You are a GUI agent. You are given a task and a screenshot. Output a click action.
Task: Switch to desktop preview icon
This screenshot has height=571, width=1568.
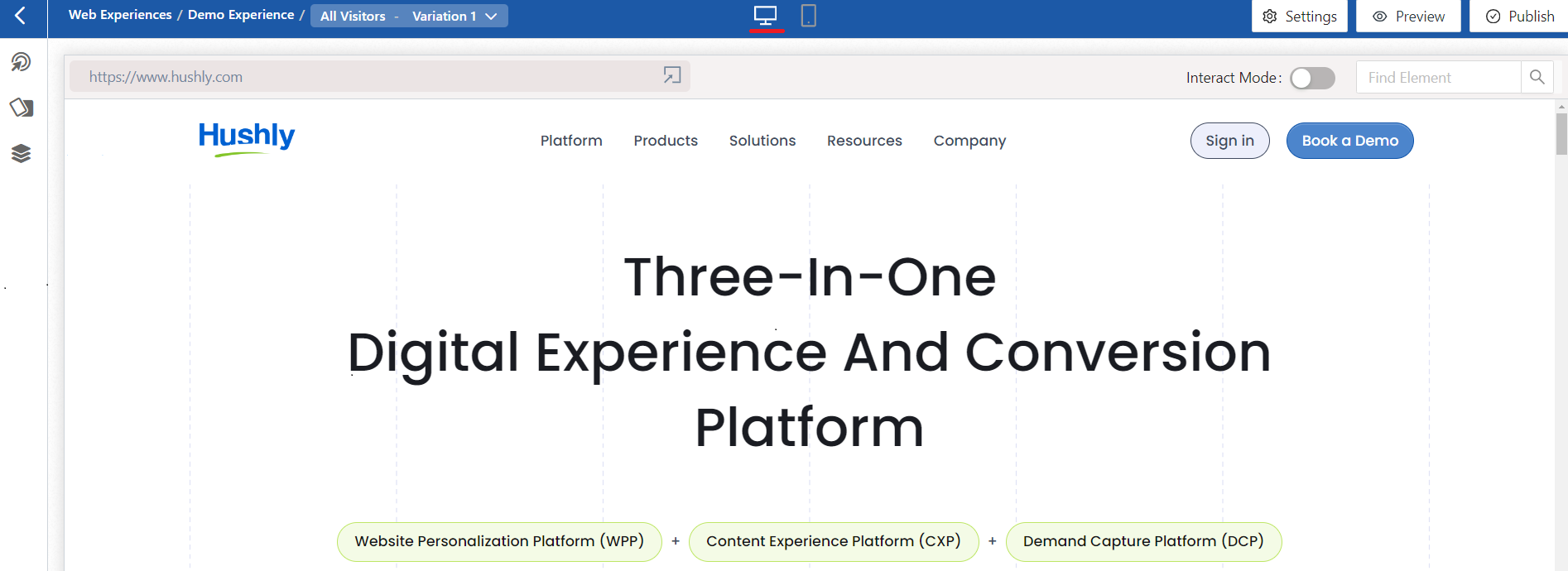(x=766, y=16)
